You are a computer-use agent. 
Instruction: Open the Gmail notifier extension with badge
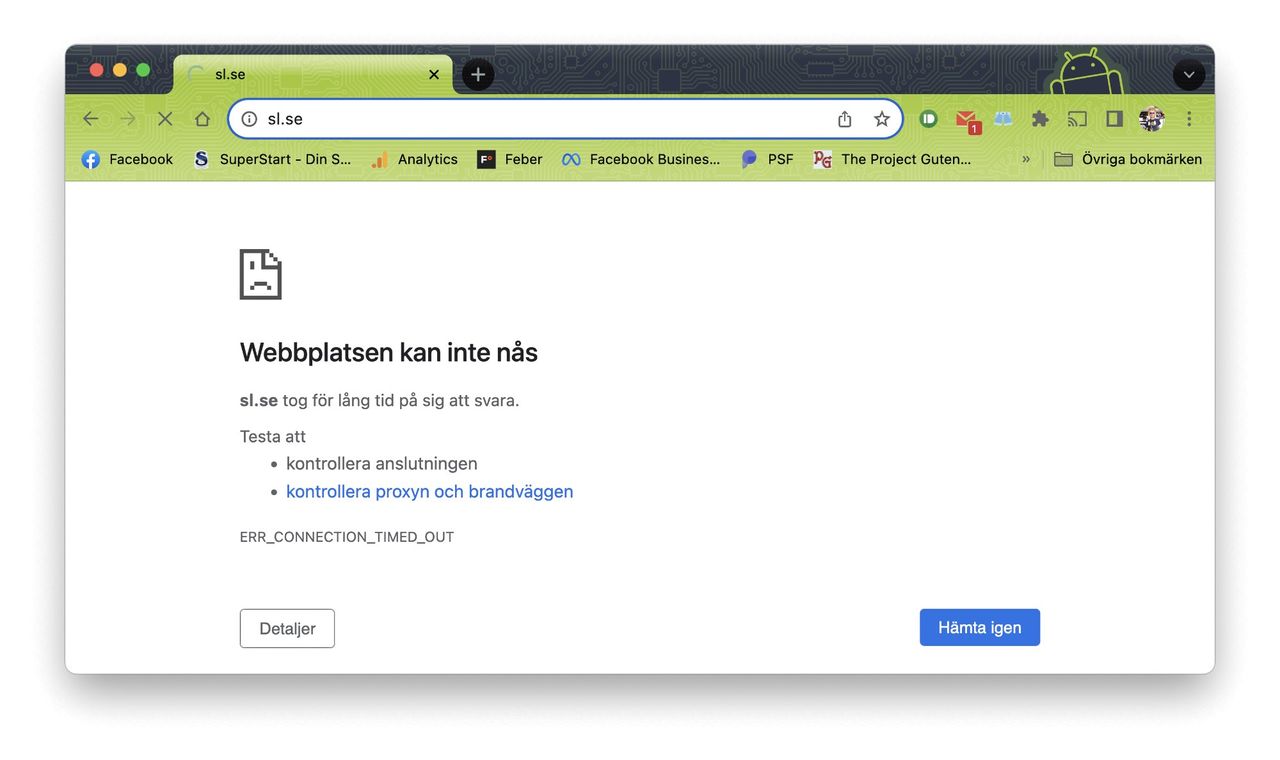click(966, 118)
